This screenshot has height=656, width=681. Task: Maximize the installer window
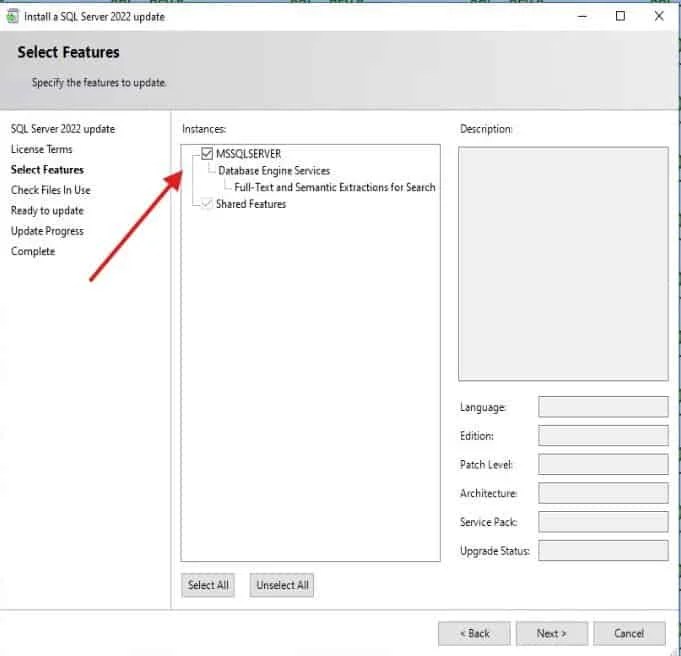621,17
